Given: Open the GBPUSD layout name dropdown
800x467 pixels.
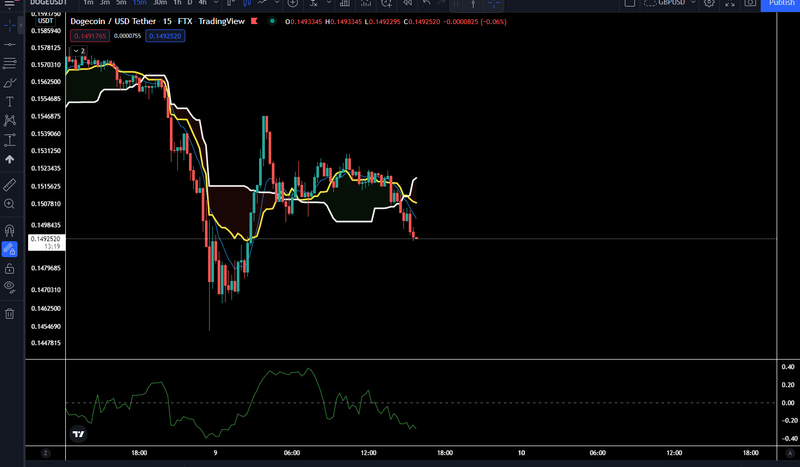Looking at the screenshot, I should (x=669, y=3).
